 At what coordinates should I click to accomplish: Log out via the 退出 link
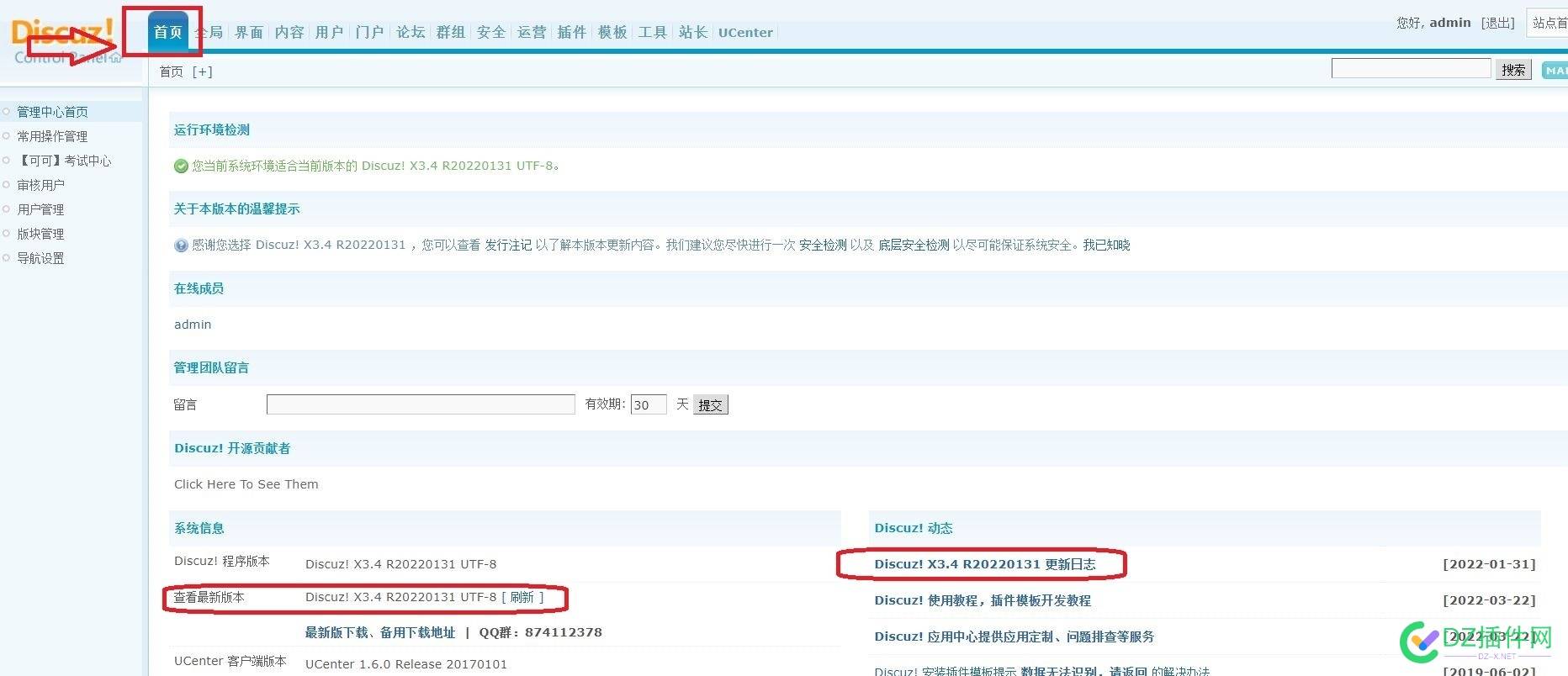click(1497, 23)
